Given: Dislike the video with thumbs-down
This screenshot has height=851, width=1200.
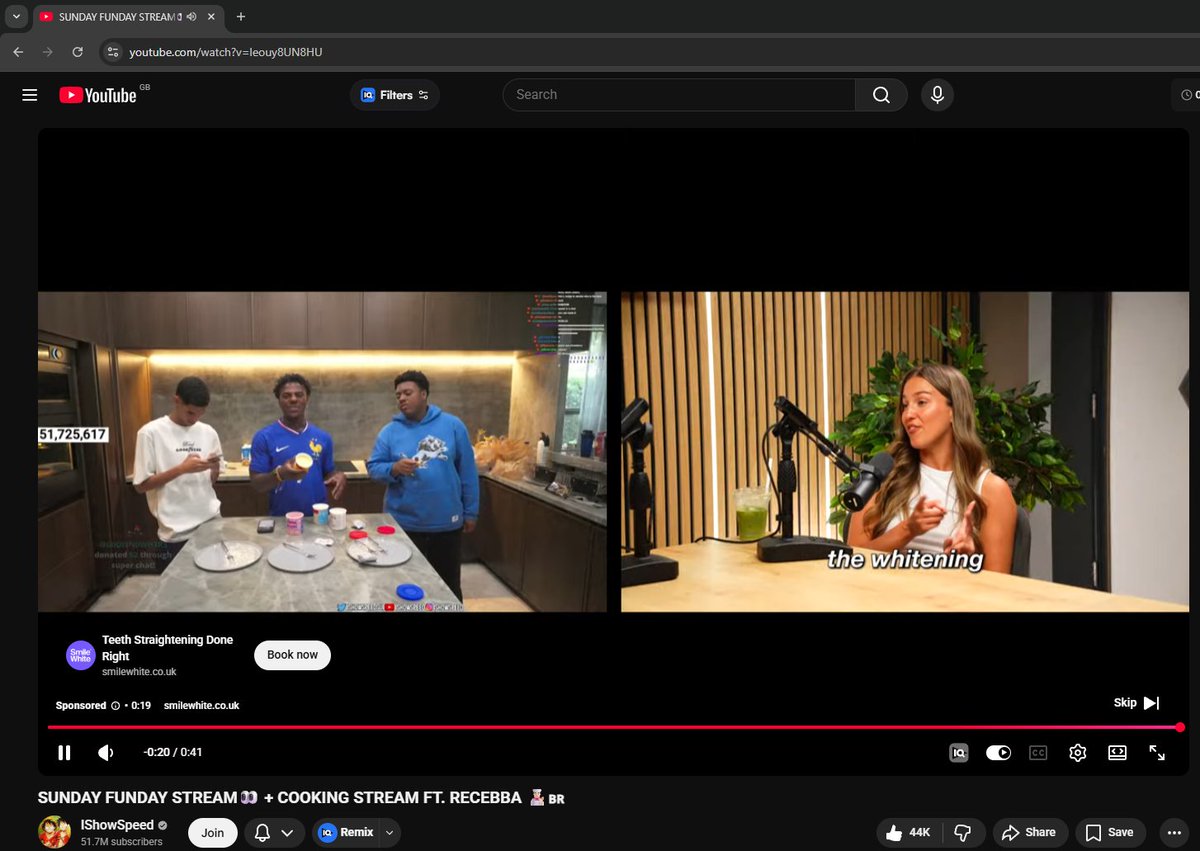Looking at the screenshot, I should click(x=963, y=832).
